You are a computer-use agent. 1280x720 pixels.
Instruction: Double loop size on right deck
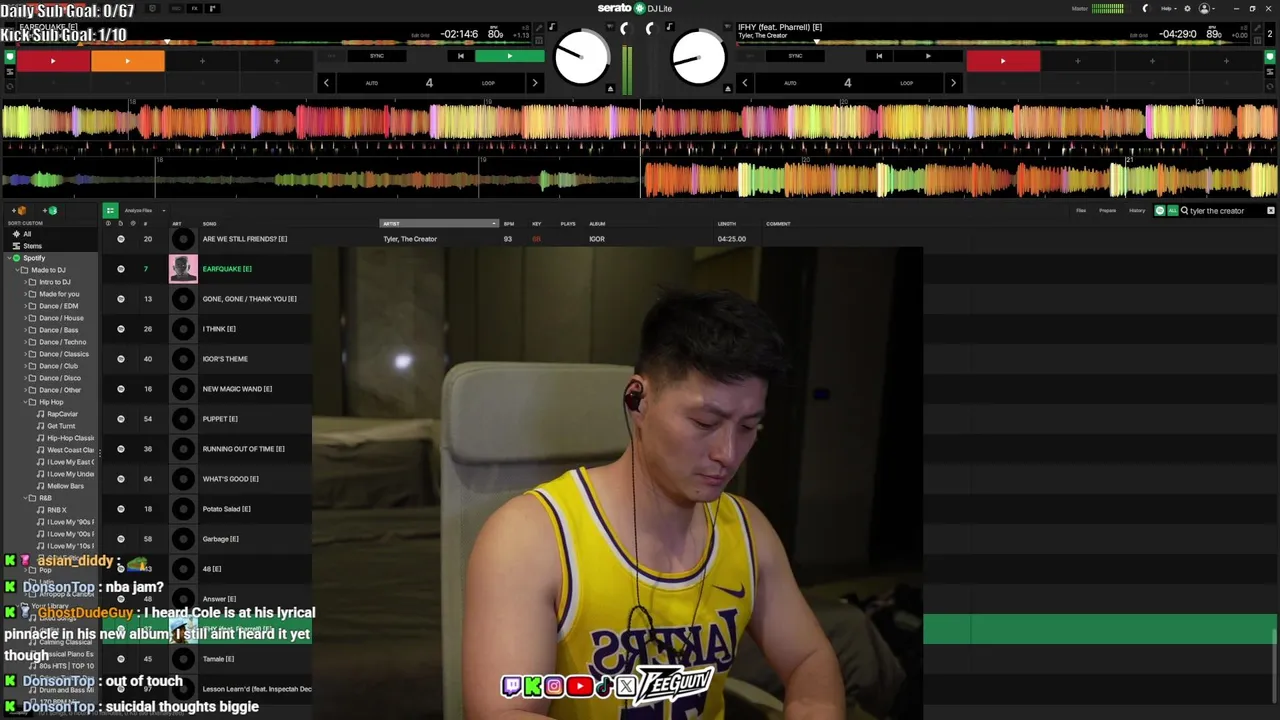coord(952,83)
